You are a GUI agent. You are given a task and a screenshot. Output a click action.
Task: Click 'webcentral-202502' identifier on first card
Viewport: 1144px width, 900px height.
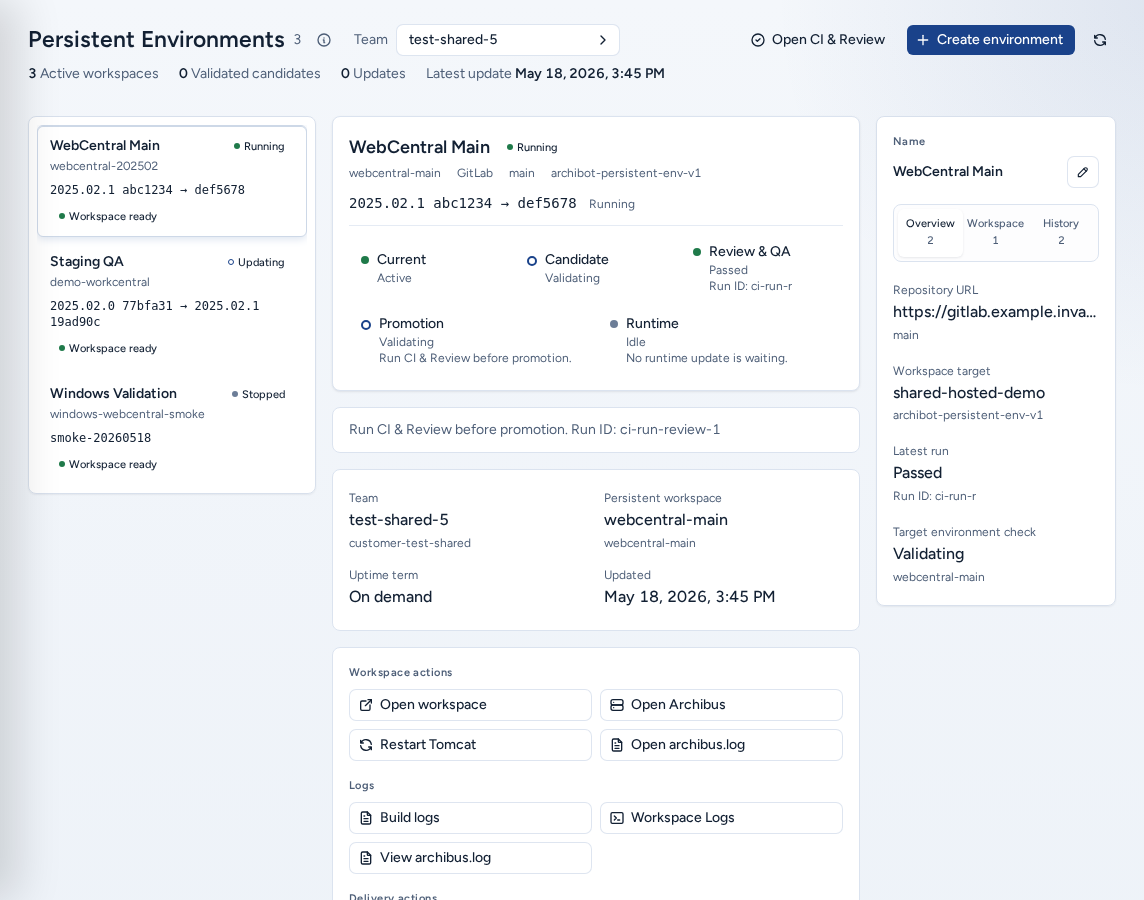(x=104, y=166)
